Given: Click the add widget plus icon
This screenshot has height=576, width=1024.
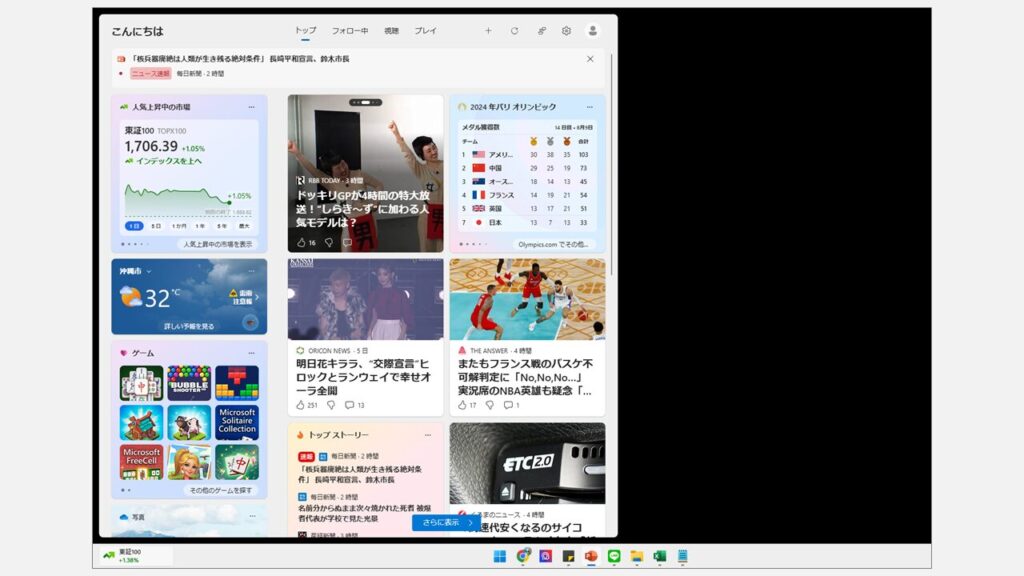Looking at the screenshot, I should tap(488, 31).
